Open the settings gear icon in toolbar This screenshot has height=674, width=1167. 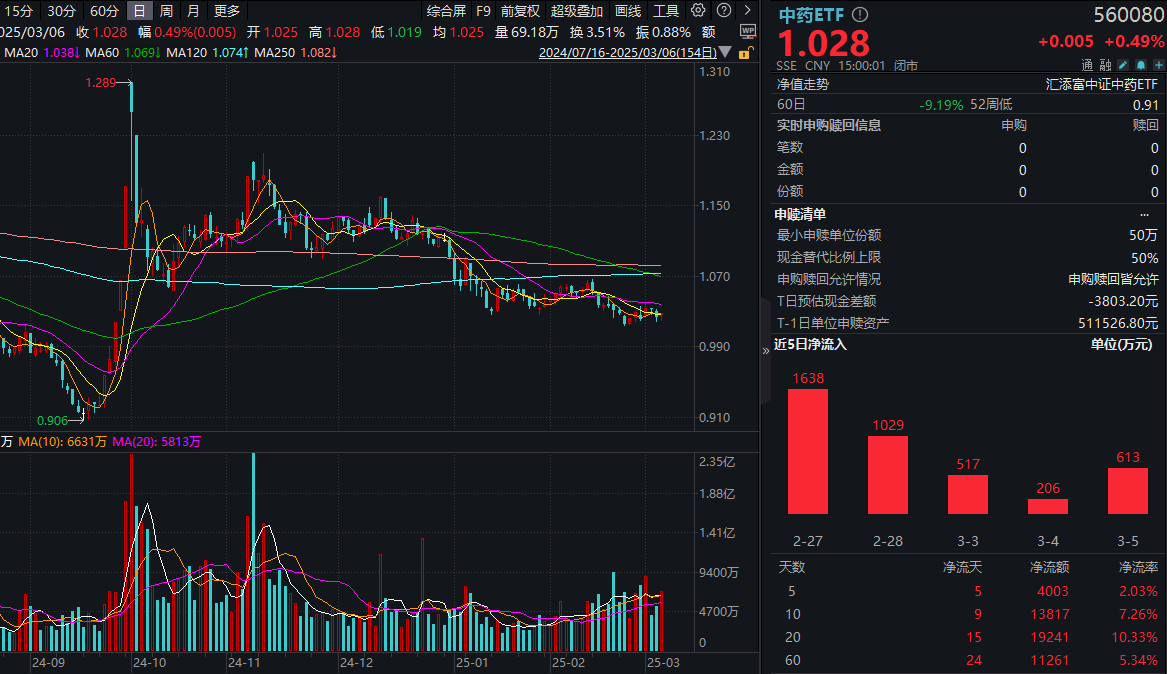click(697, 10)
